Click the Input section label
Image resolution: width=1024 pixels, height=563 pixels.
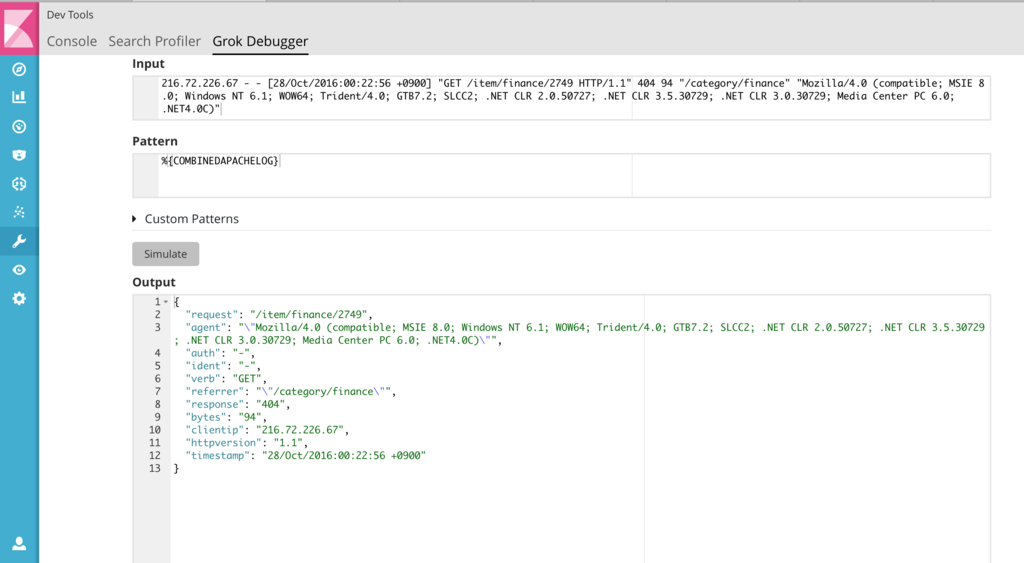[148, 63]
